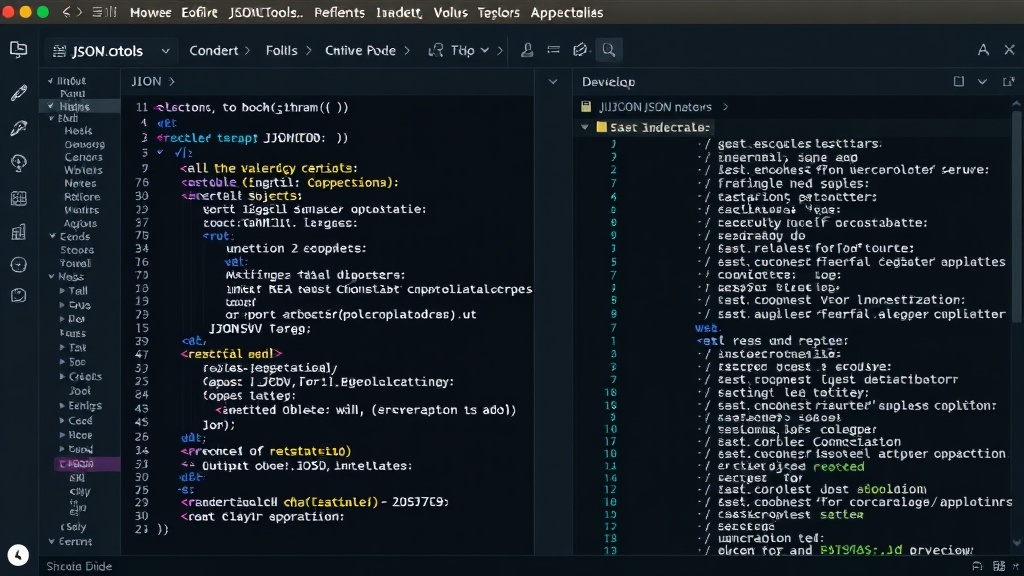Click the square icon in the Develop header

959,82
